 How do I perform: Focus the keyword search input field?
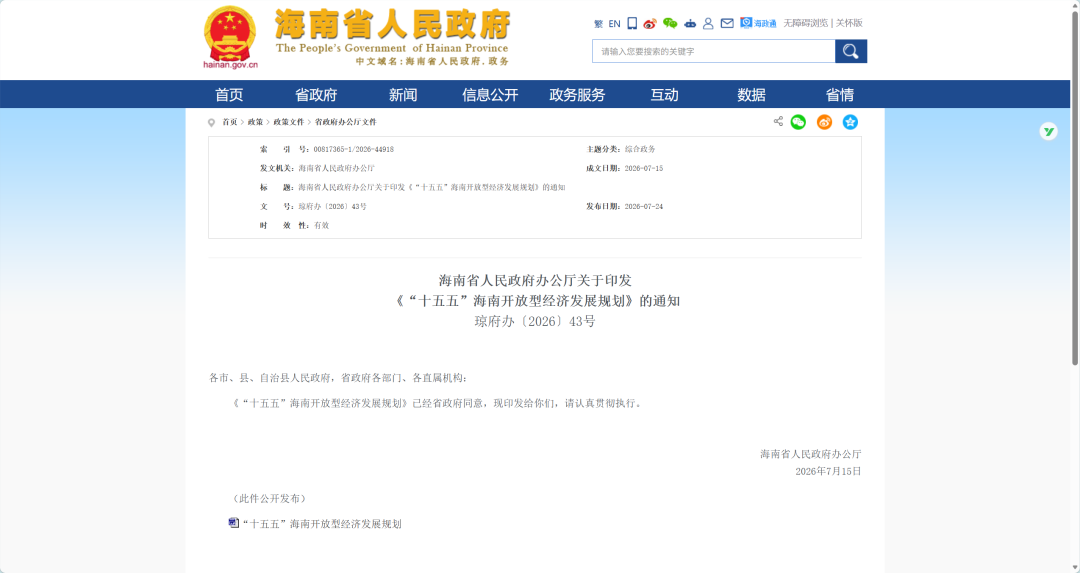pos(714,51)
